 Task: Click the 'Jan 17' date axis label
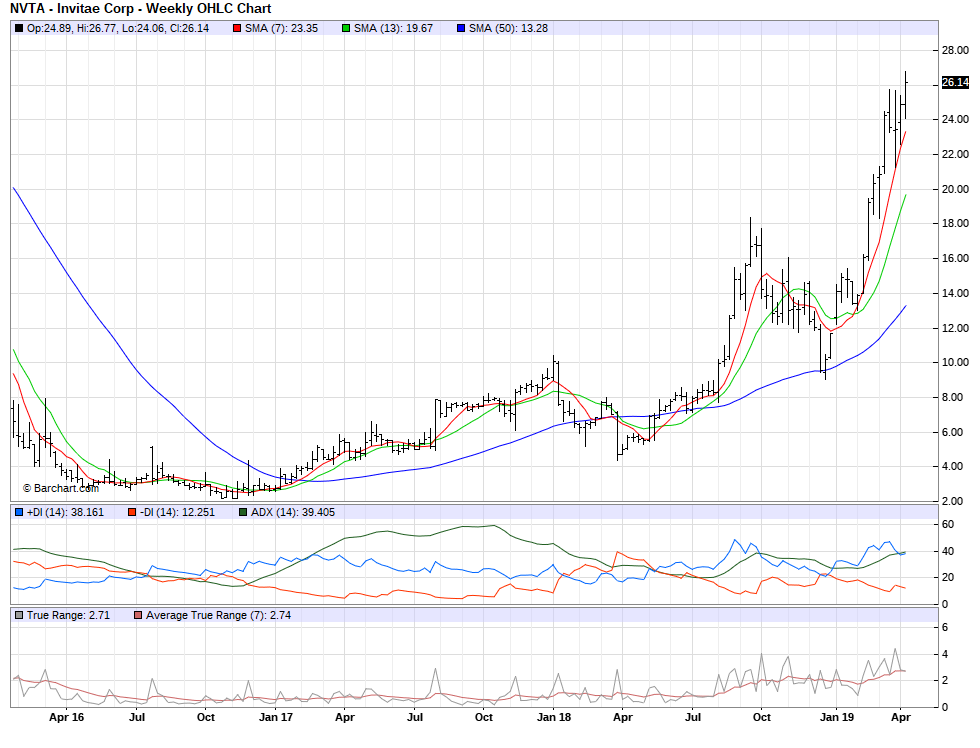pyautogui.click(x=276, y=717)
